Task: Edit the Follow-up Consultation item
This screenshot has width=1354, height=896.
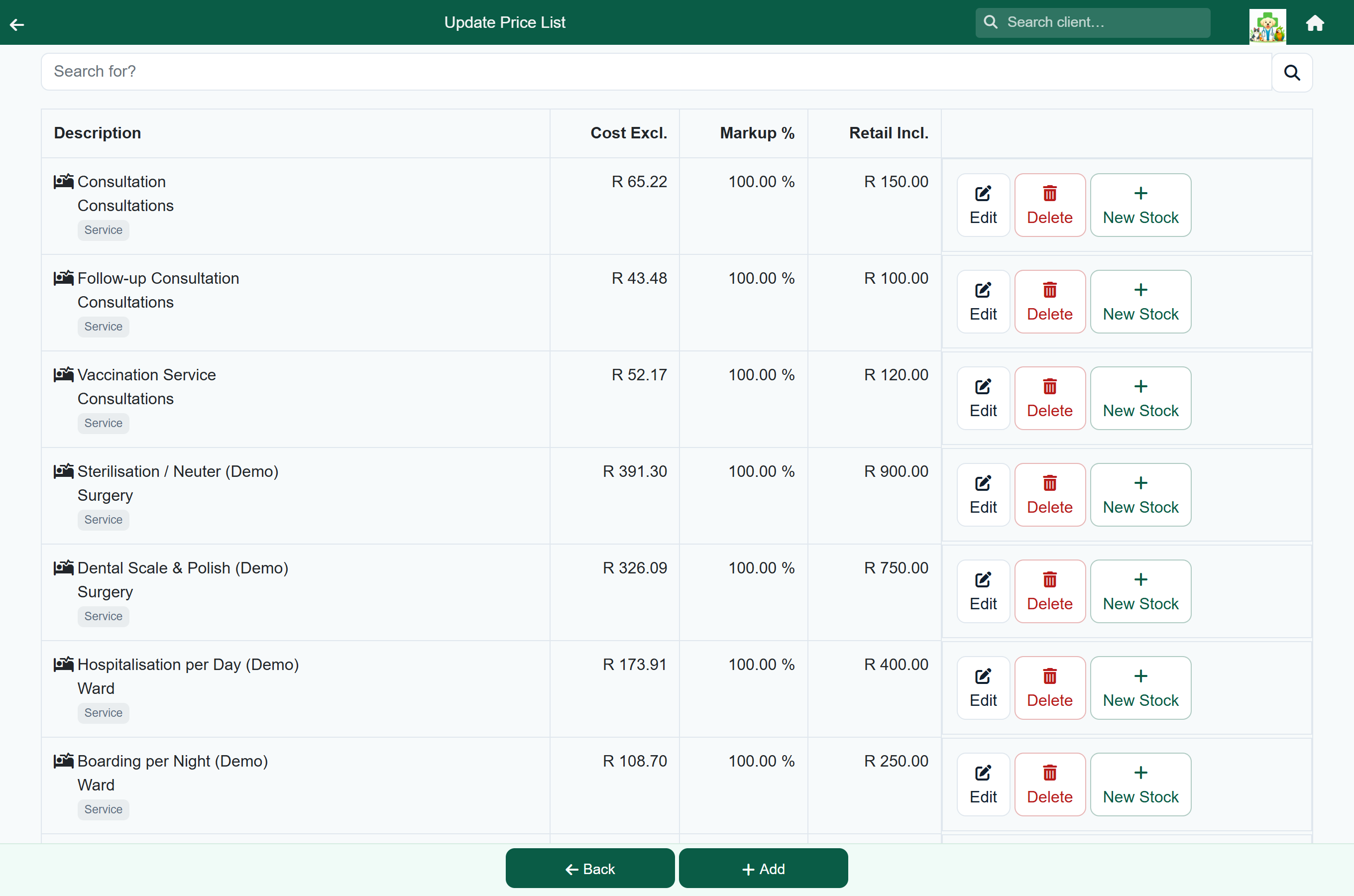Action: tap(983, 302)
